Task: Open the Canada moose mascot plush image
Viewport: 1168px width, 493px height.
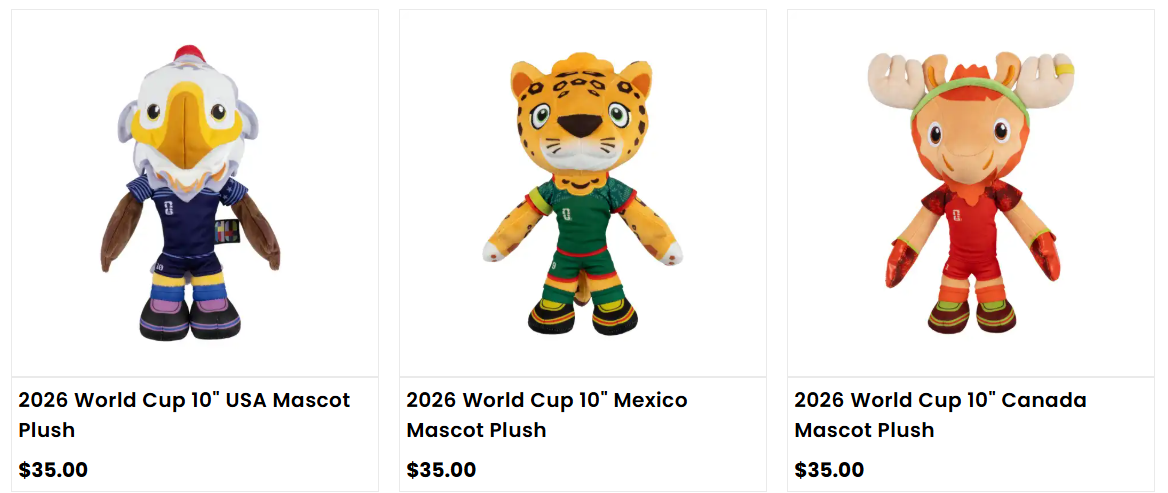Action: click(x=970, y=193)
